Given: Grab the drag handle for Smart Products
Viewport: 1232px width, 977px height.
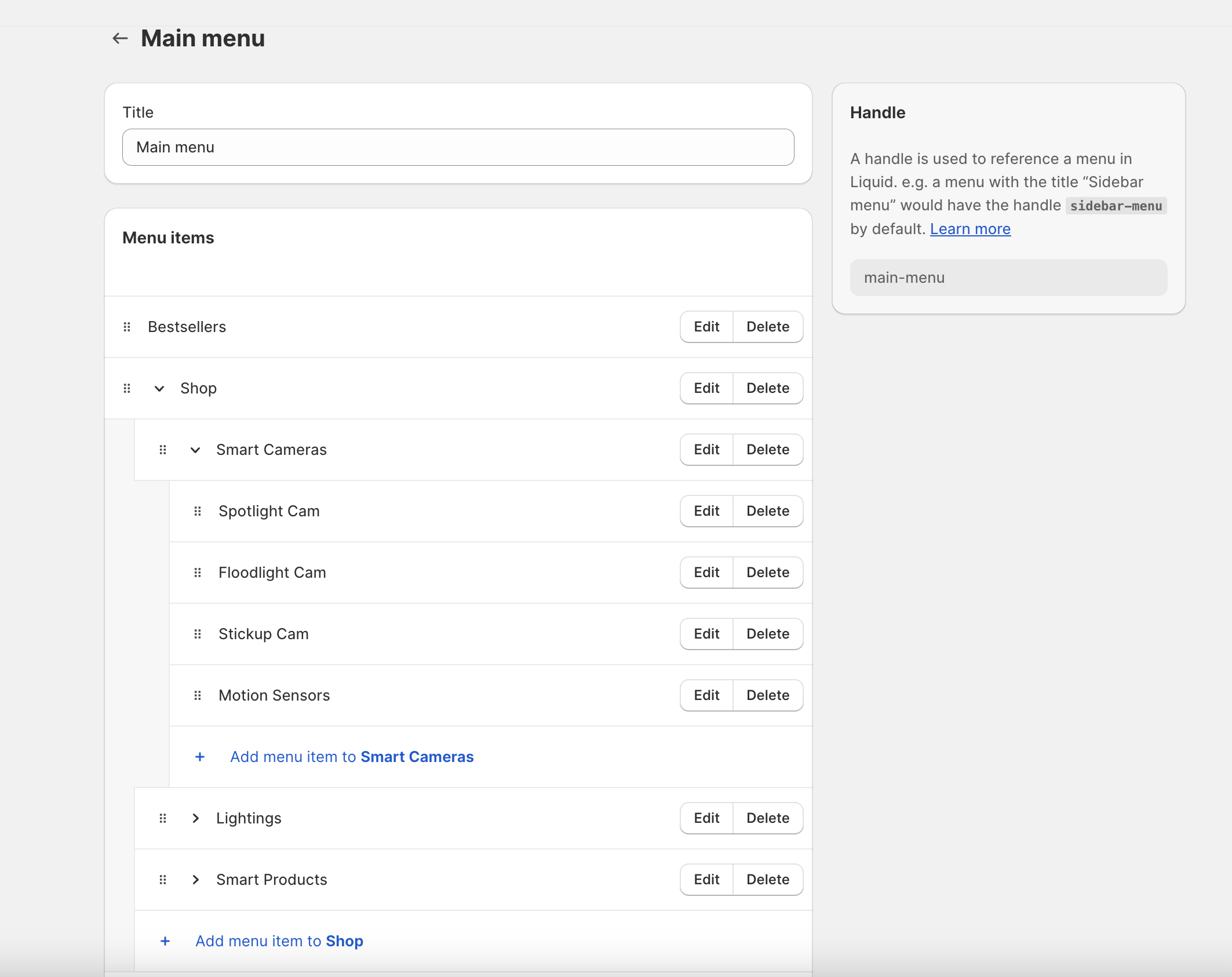Looking at the screenshot, I should [x=162, y=880].
